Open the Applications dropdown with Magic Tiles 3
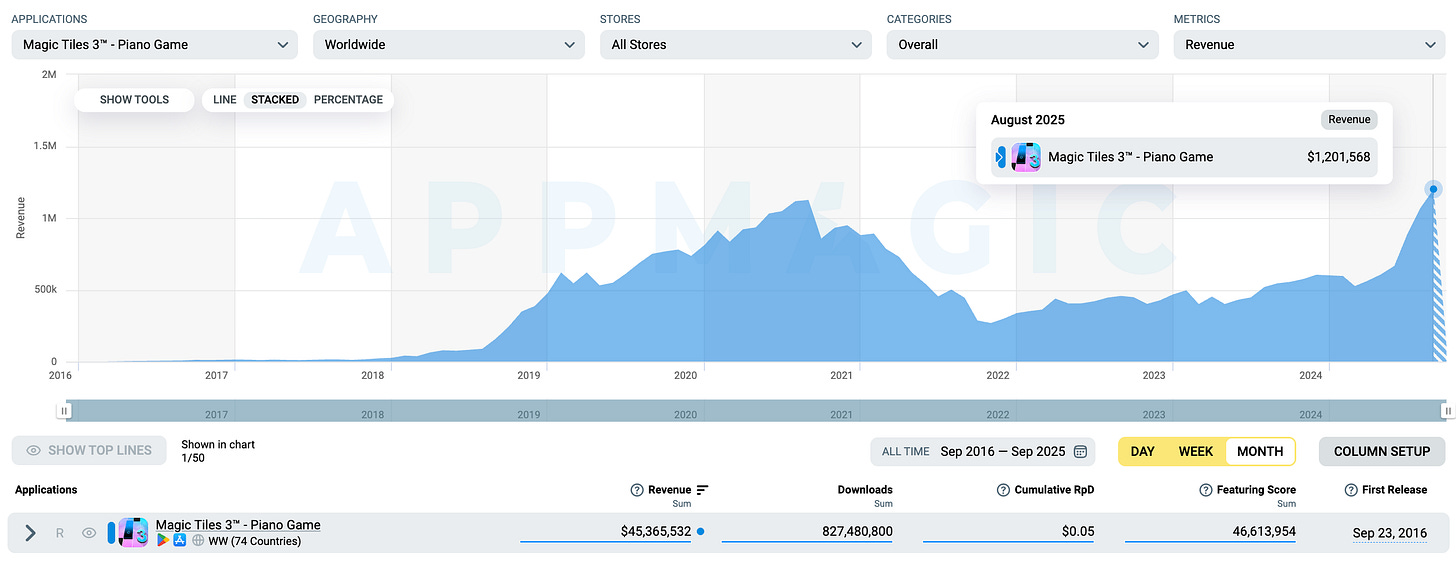 point(155,44)
